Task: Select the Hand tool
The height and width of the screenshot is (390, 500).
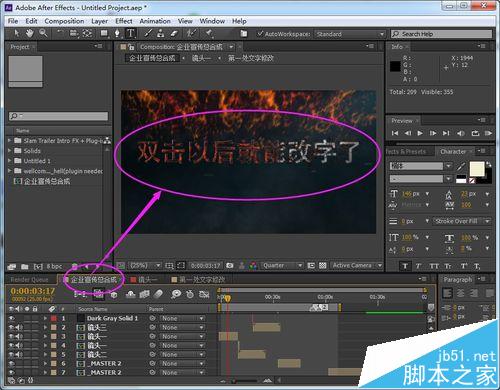Action: click(30, 33)
